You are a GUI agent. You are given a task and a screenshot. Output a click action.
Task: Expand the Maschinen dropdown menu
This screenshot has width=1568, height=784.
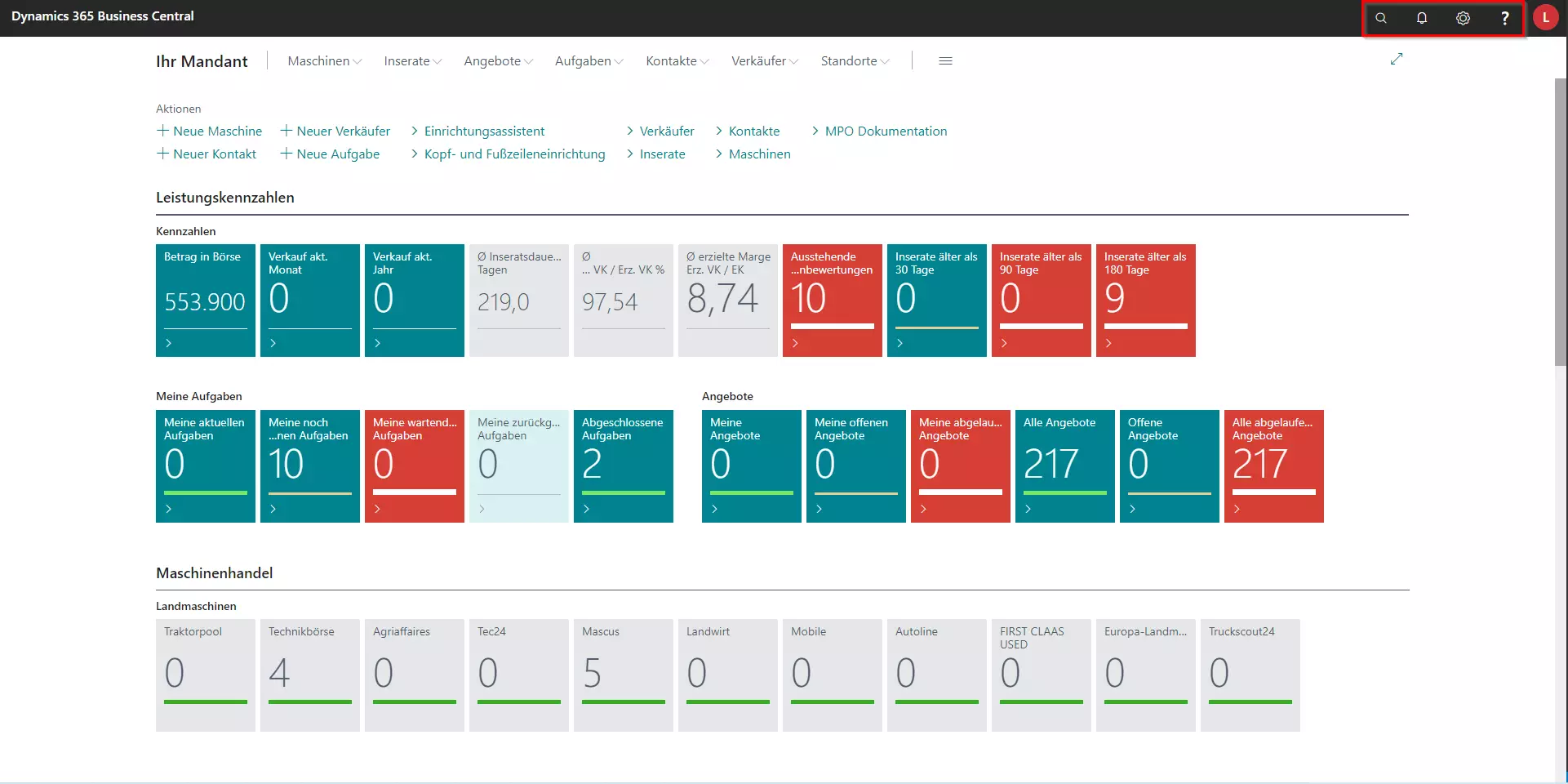tap(324, 61)
